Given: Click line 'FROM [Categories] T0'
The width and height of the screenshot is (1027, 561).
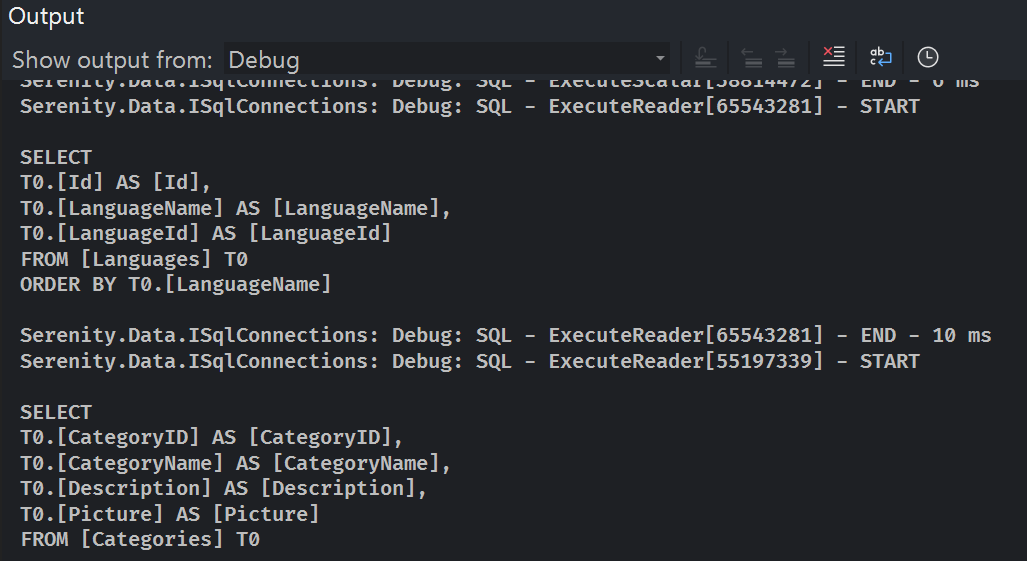Looking at the screenshot, I should (140, 539).
